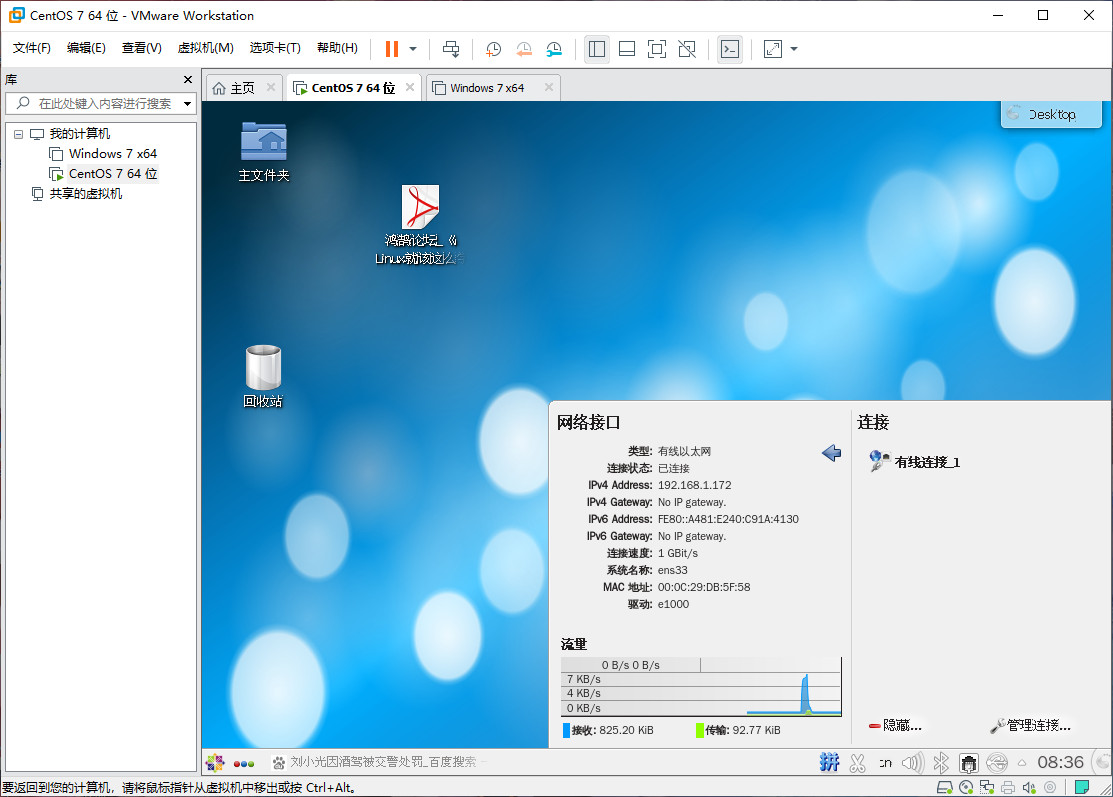1113x797 pixels.
Task: Click the Bluetooth icon in the guest panel
Action: tap(941, 762)
